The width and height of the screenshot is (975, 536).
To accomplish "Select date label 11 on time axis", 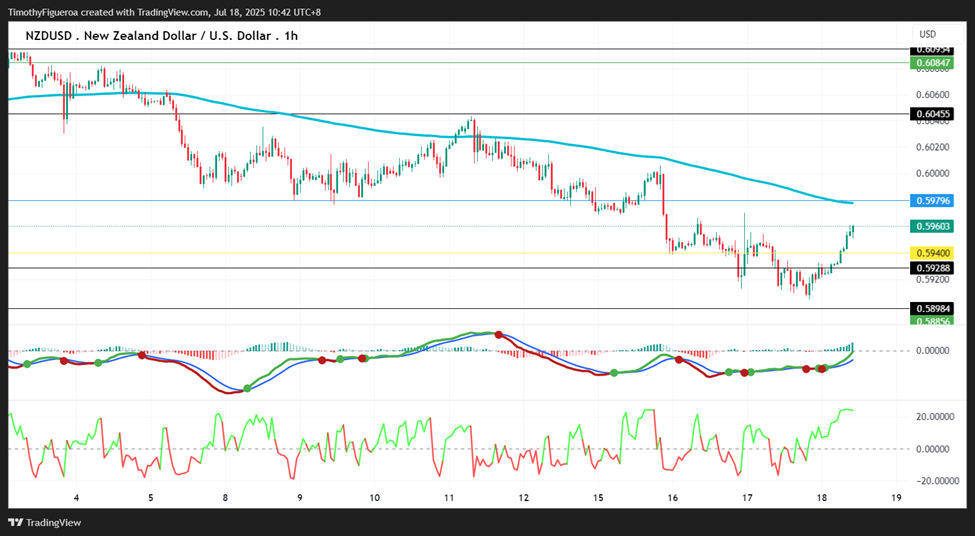I will (449, 497).
